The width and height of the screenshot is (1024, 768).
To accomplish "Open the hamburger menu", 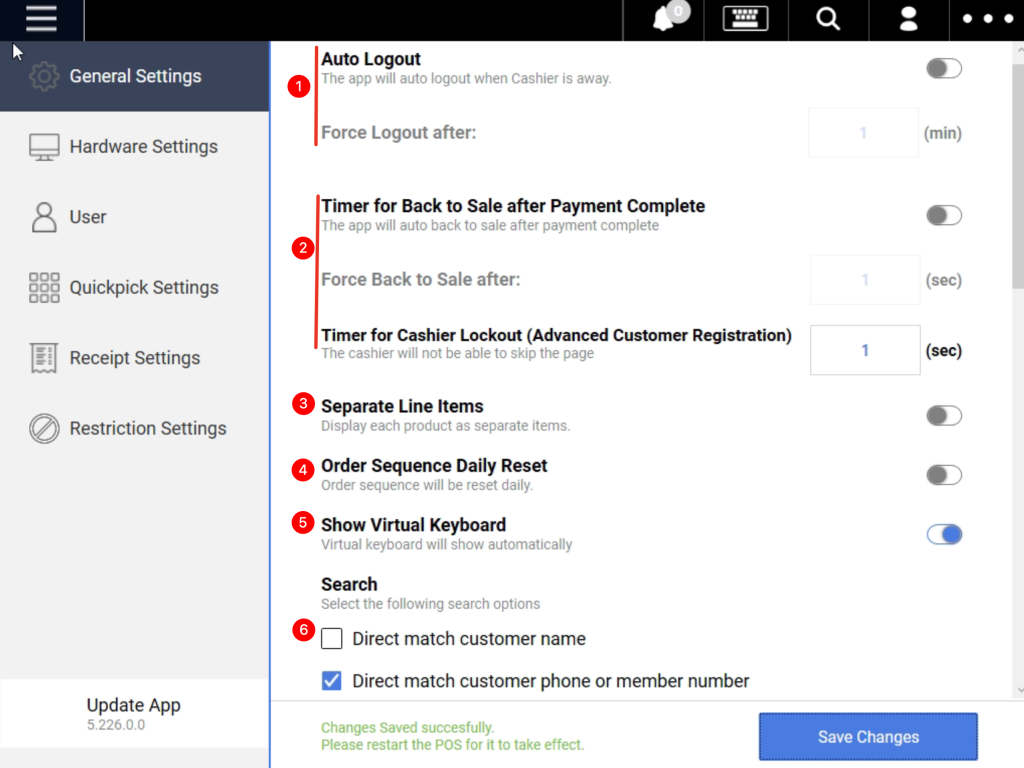I will 41,20.
